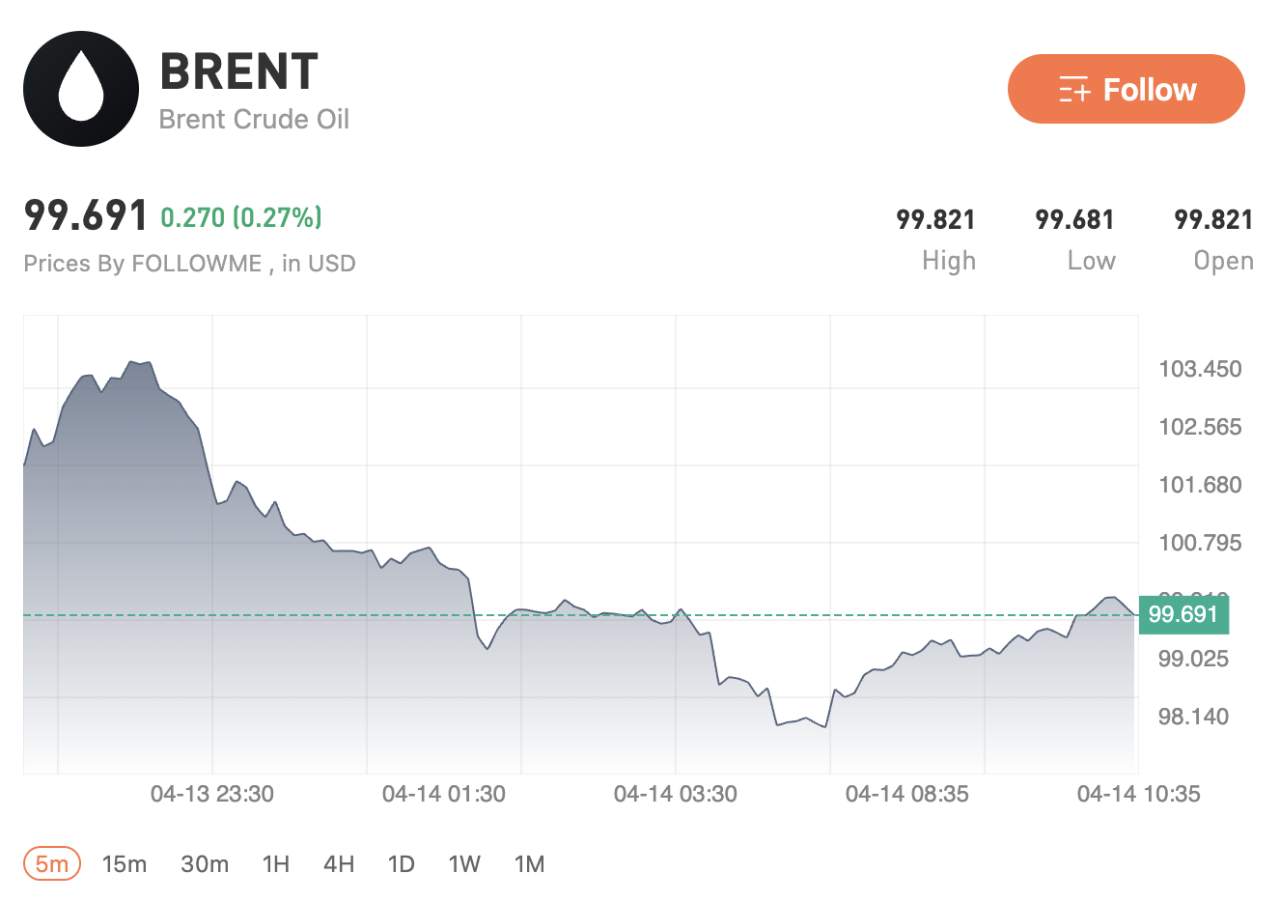Screen dimensions: 1280x902
Task: Click the Brent oil drop logo
Action: [x=81, y=88]
